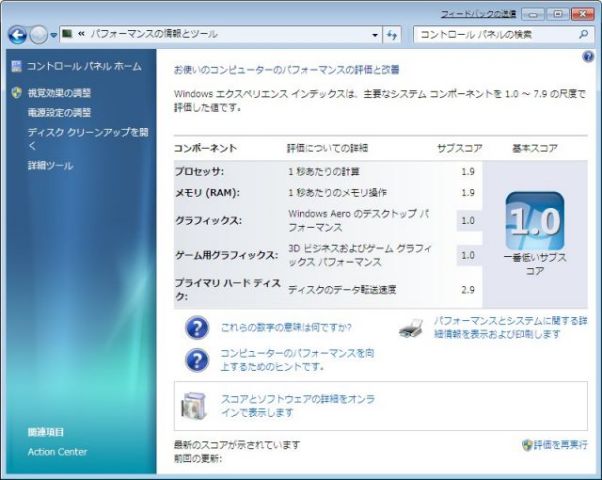602x480 pixels.
Task: Click the forward navigation arrow button
Action: point(38,35)
